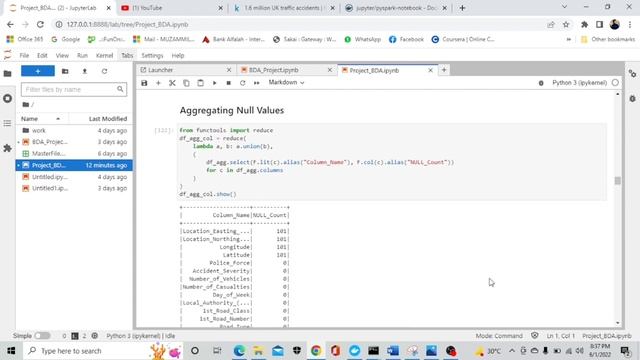Open the Edit menu
Image resolution: width=640 pixels, height=360 pixels.
[x=42, y=56]
